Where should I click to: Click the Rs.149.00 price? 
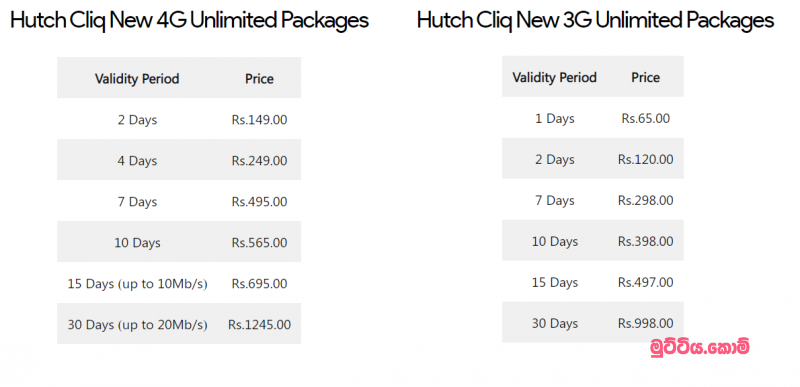tap(259, 120)
